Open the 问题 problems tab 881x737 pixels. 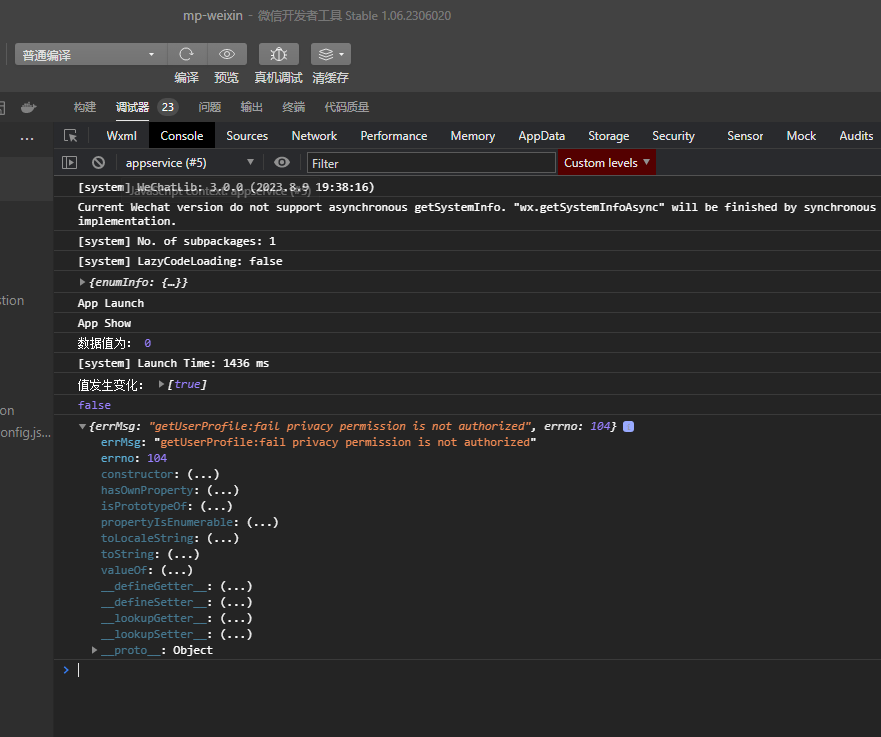210,107
